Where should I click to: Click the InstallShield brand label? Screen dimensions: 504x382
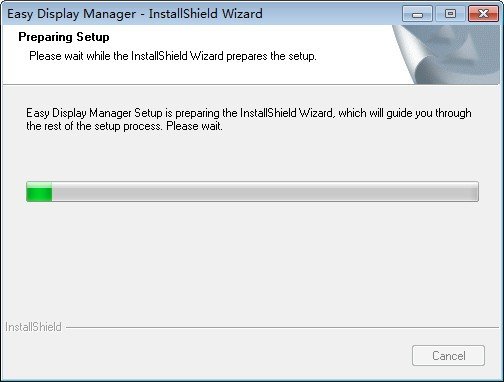[x=33, y=327]
